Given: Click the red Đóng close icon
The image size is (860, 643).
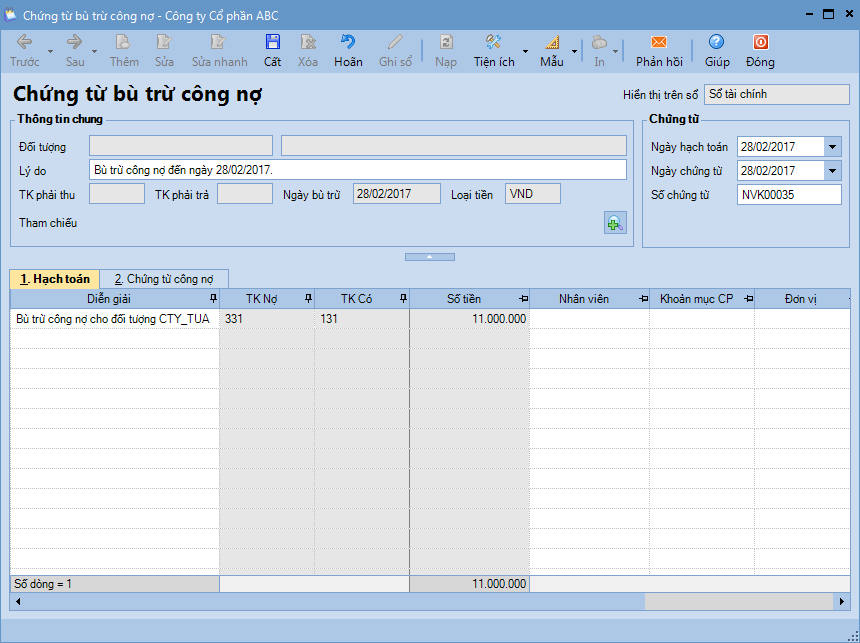Looking at the screenshot, I should [x=760, y=43].
